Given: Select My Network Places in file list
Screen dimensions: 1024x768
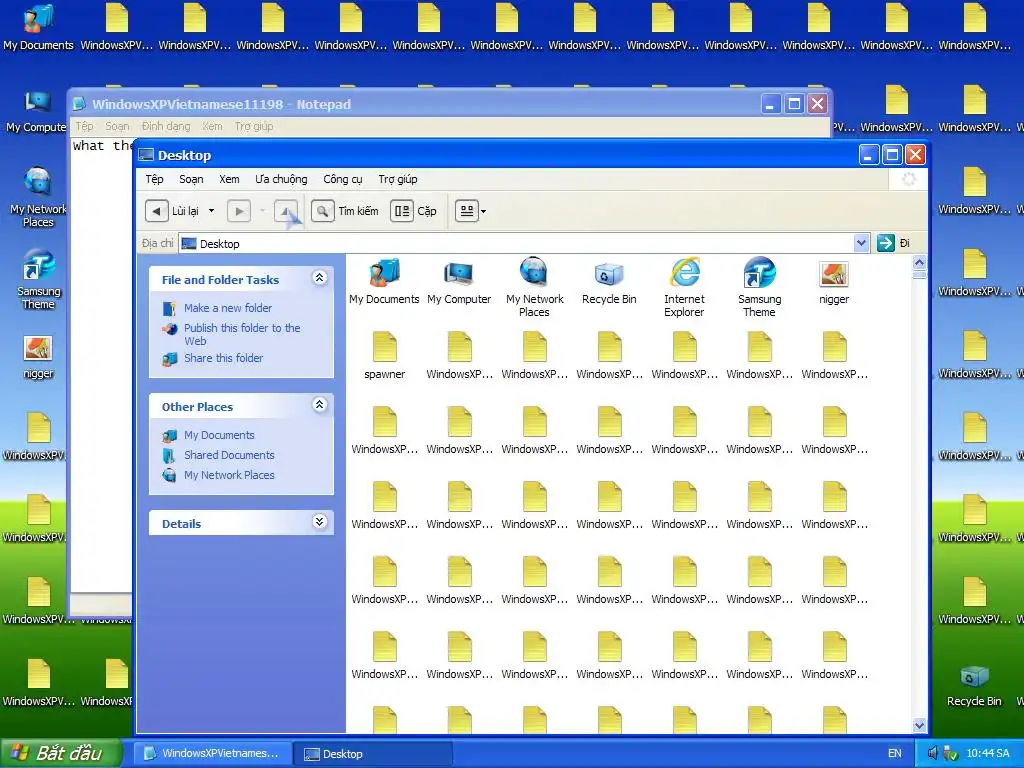Looking at the screenshot, I should tap(534, 287).
